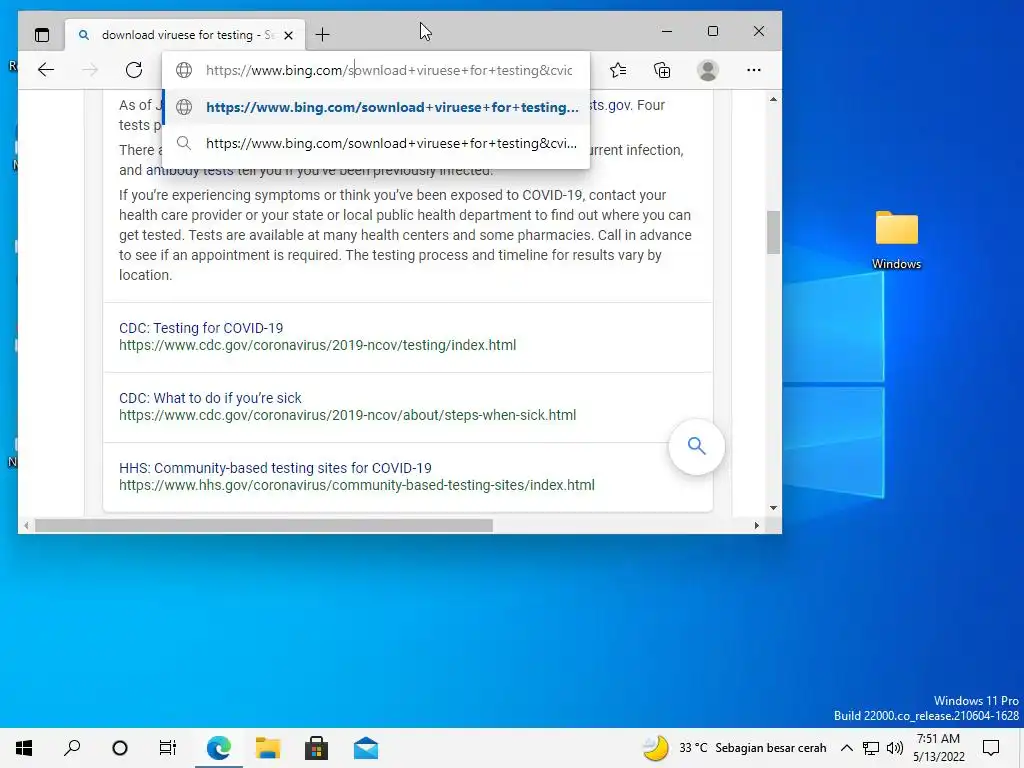The height and width of the screenshot is (768, 1024).
Task: Open HHS: Community-based testing sites link
Action: click(275, 468)
